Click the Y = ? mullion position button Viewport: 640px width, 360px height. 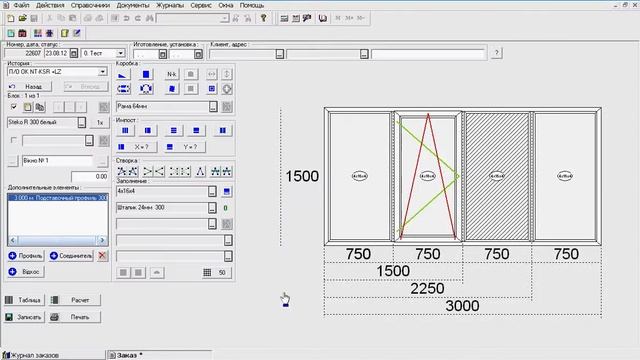[185, 147]
